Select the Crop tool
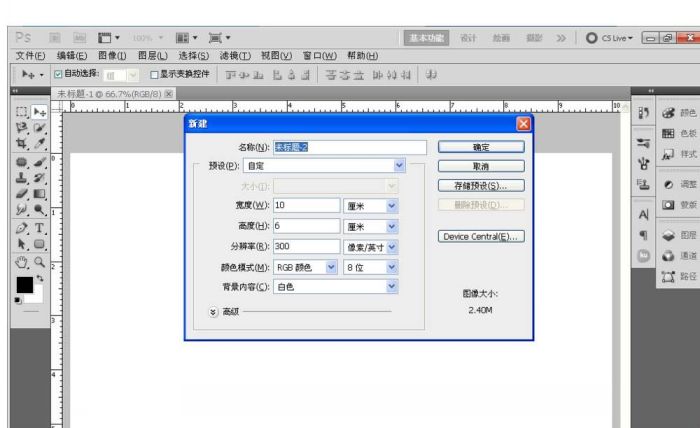The width and height of the screenshot is (700, 428). click(x=21, y=143)
